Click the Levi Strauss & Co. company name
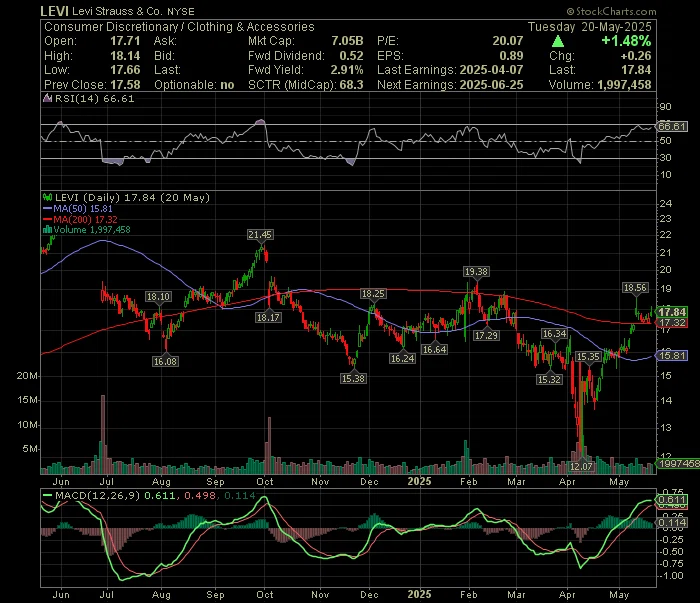The width and height of the screenshot is (700, 603). 118,12
